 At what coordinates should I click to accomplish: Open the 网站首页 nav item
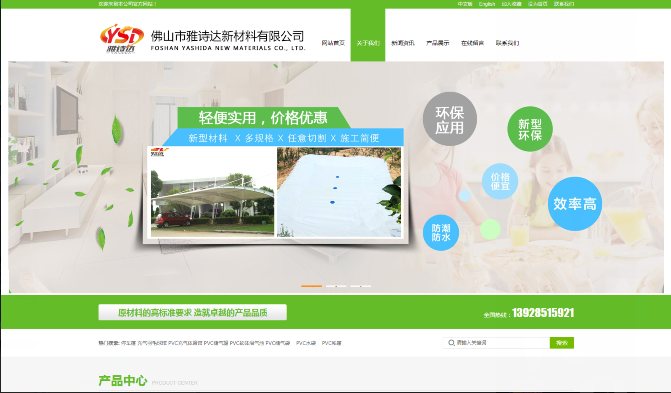click(333, 43)
